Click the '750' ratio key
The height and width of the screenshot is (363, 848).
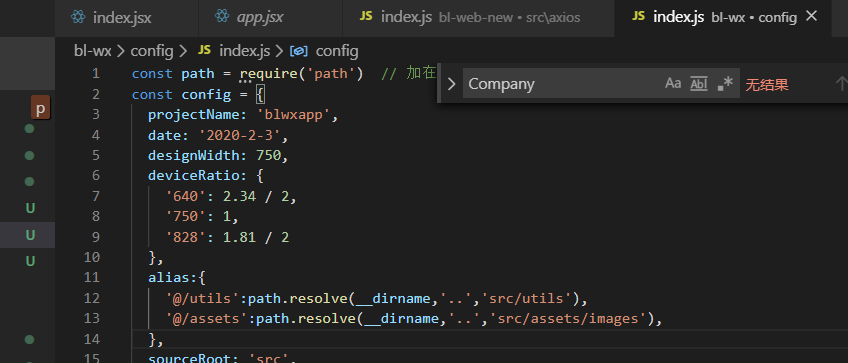click(186, 217)
